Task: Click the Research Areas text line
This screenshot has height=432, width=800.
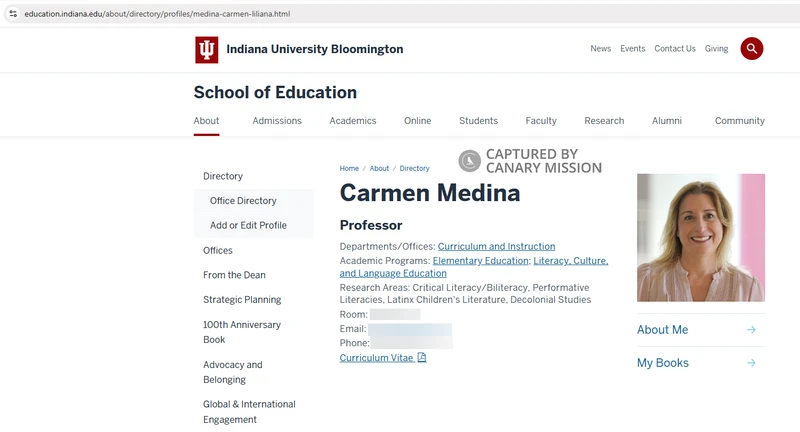Action: point(465,294)
